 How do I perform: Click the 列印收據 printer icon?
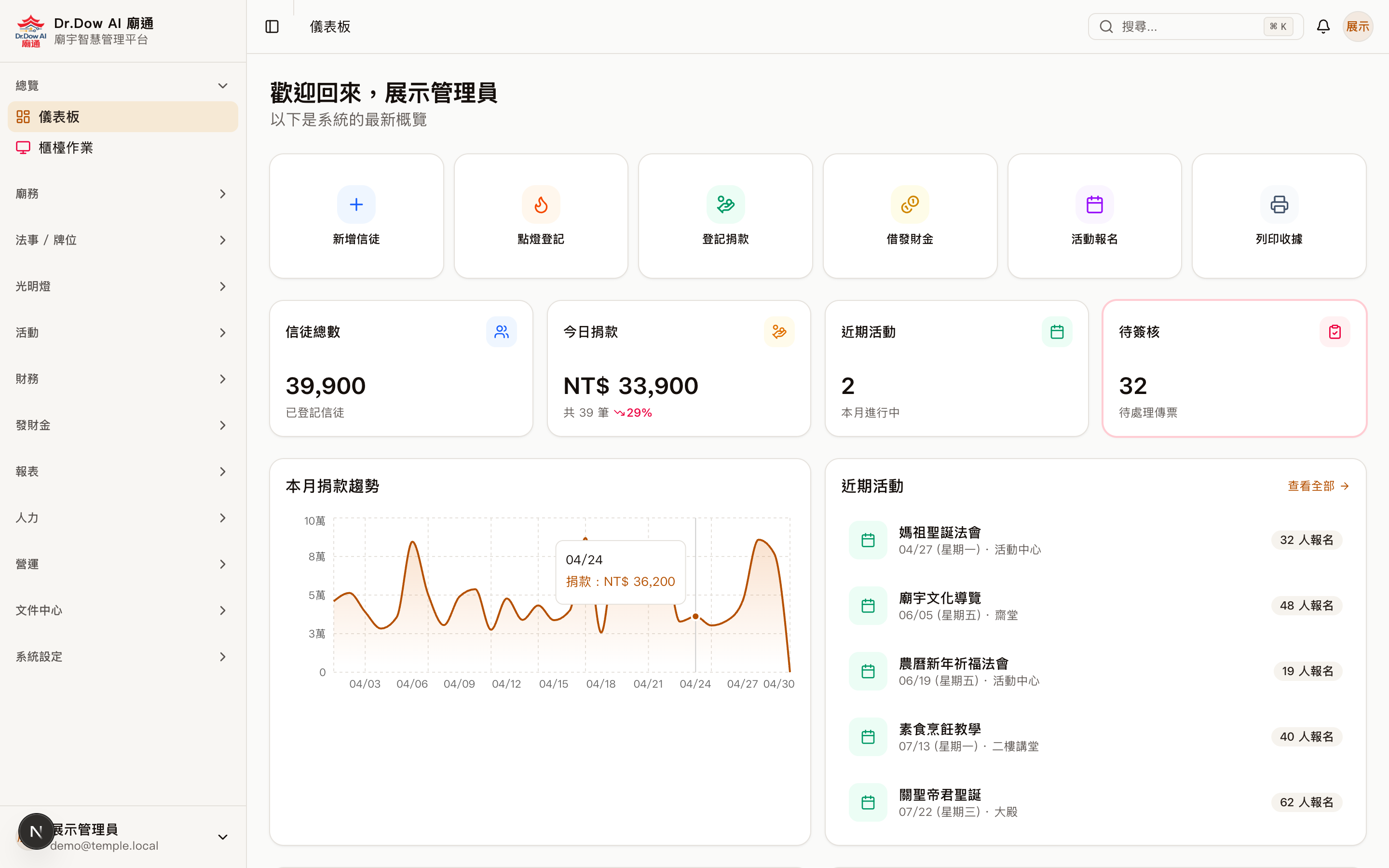pyautogui.click(x=1279, y=204)
